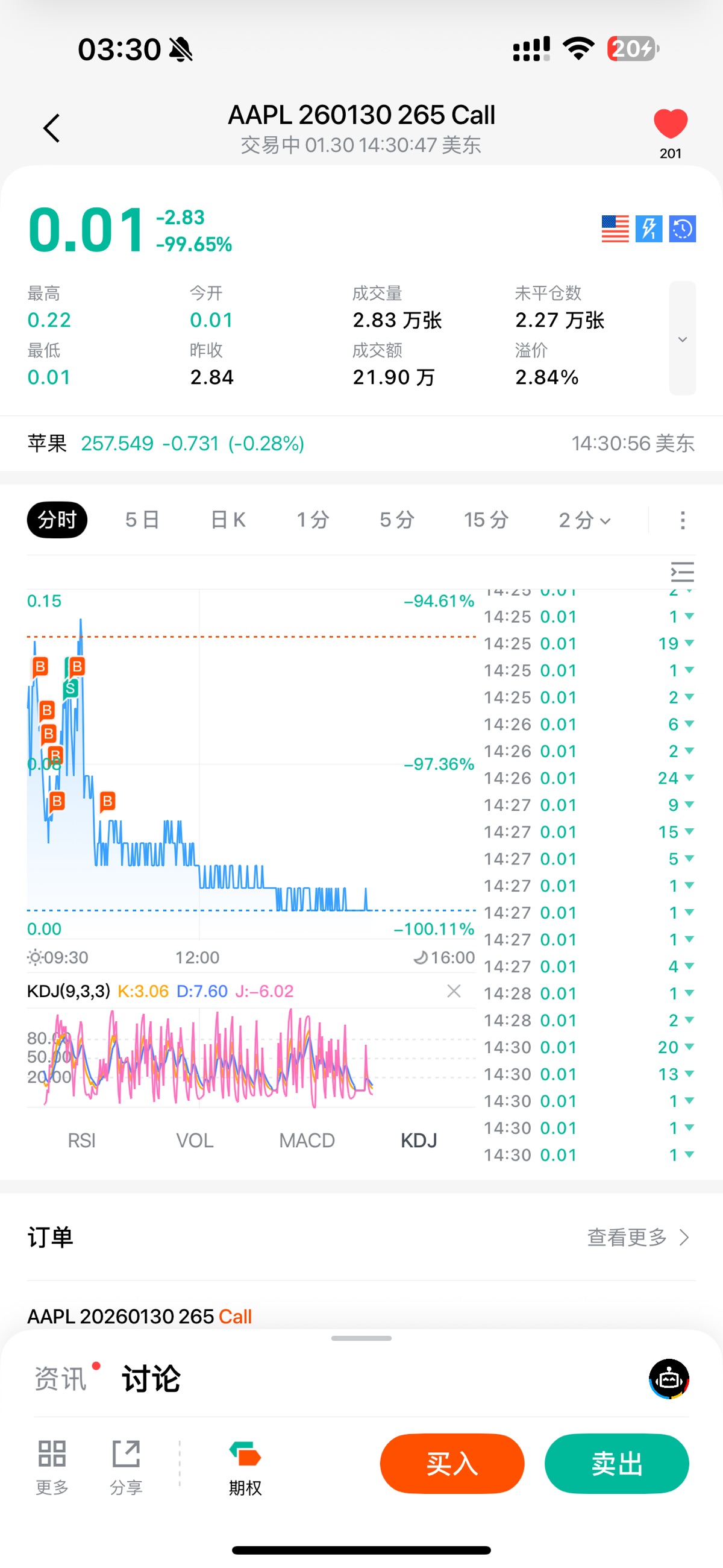Open the US flag market icon
This screenshot has width=723, height=1568.
(615, 229)
